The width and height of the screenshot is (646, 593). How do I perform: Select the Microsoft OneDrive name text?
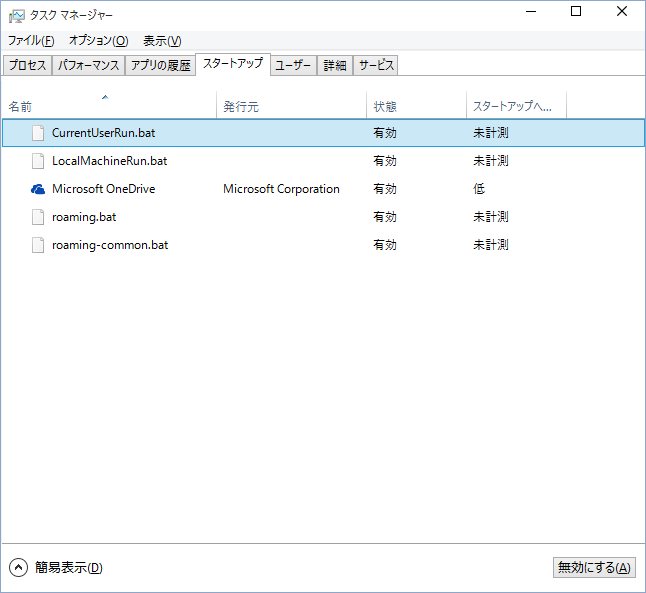(103, 189)
